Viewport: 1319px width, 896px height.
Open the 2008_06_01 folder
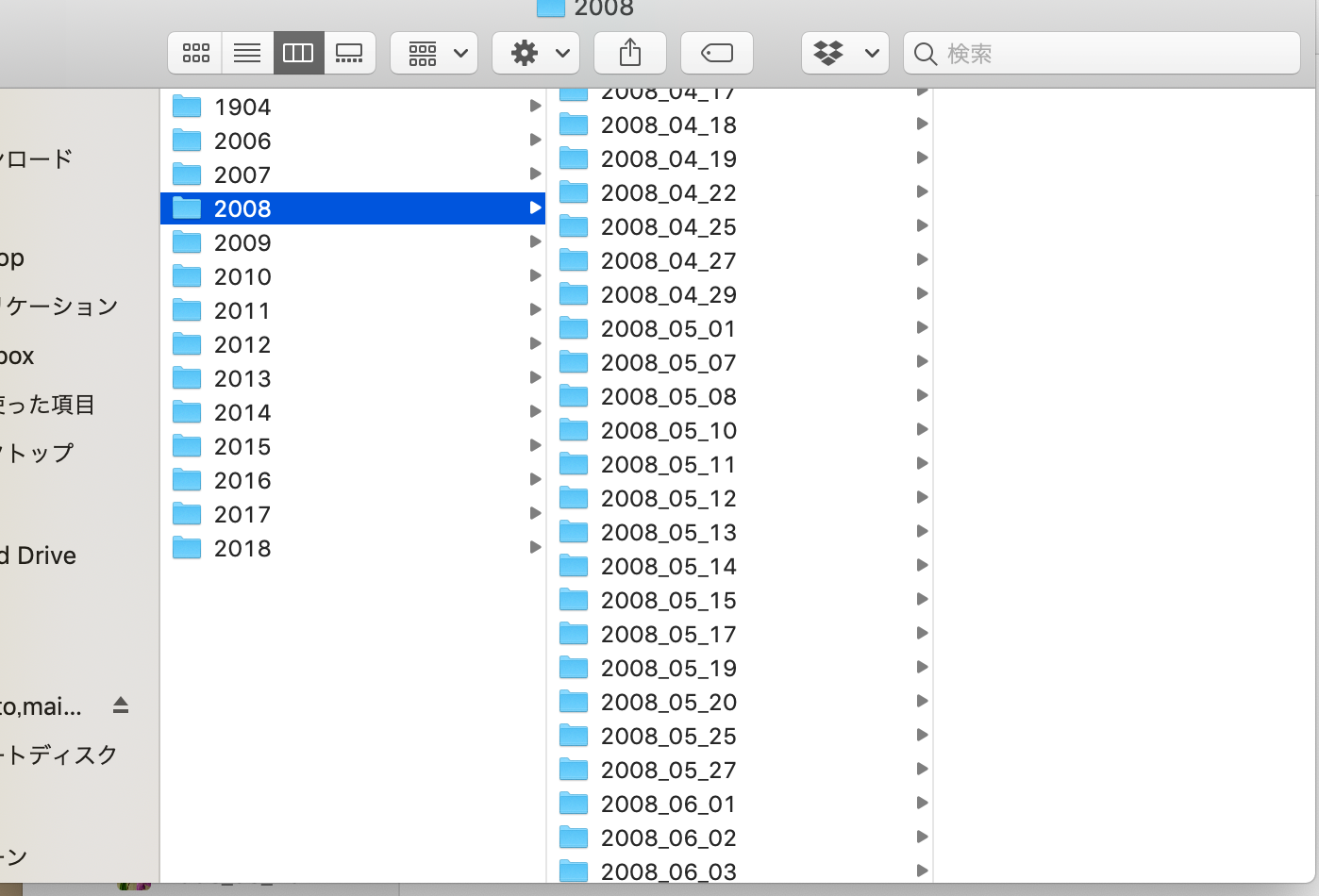tap(740, 804)
